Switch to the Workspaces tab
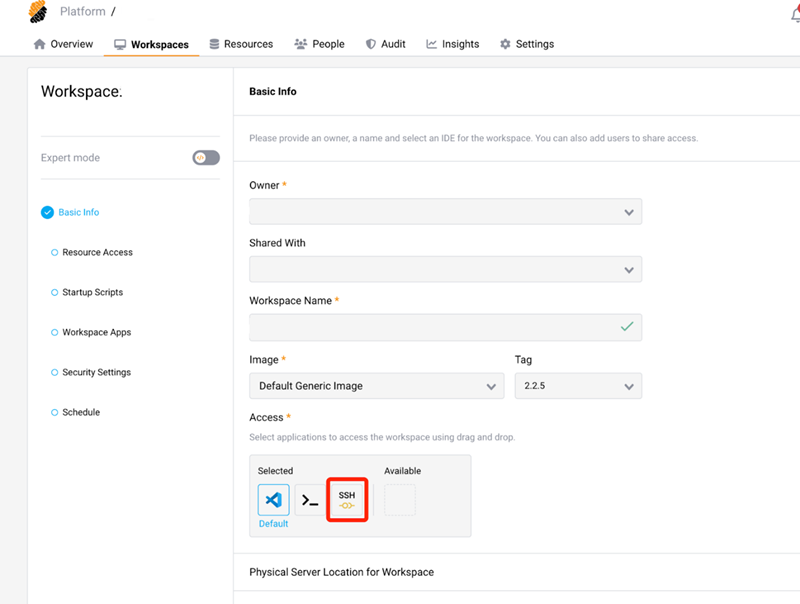800x604 pixels. pyautogui.click(x=152, y=44)
